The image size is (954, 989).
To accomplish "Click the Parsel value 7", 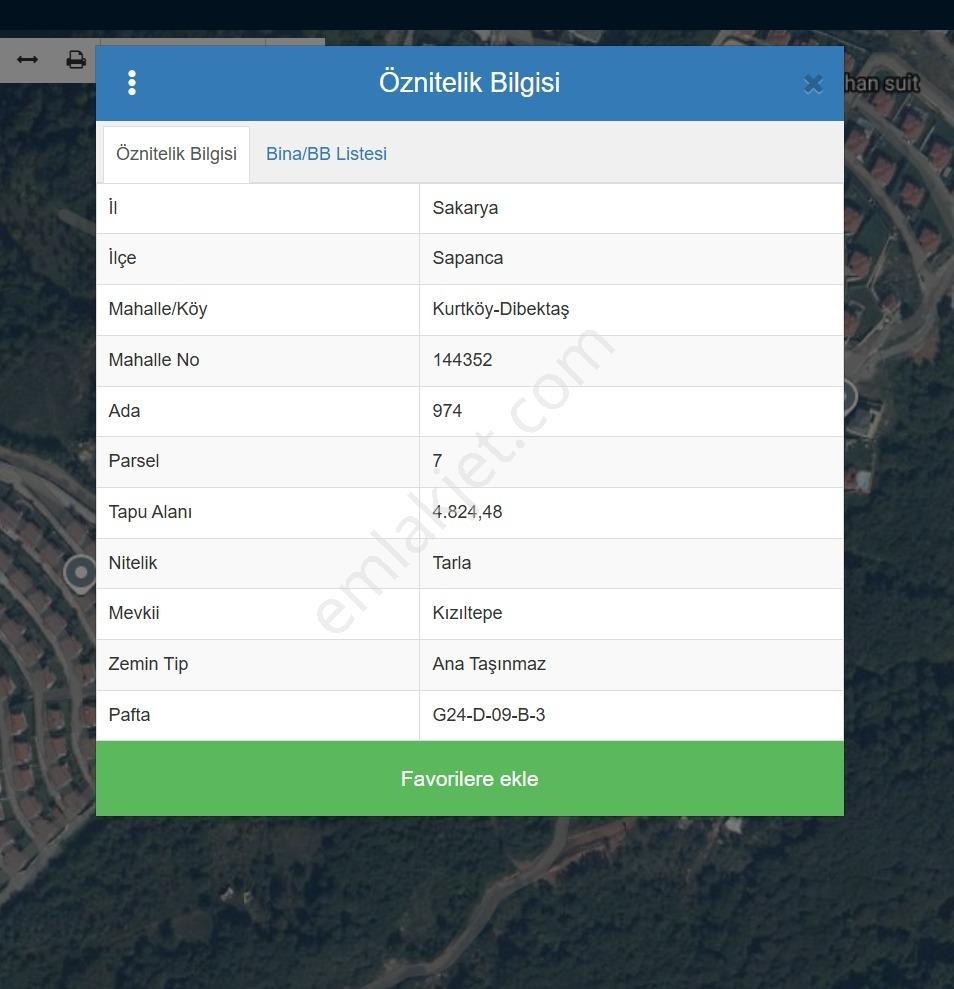I will click(x=437, y=461).
